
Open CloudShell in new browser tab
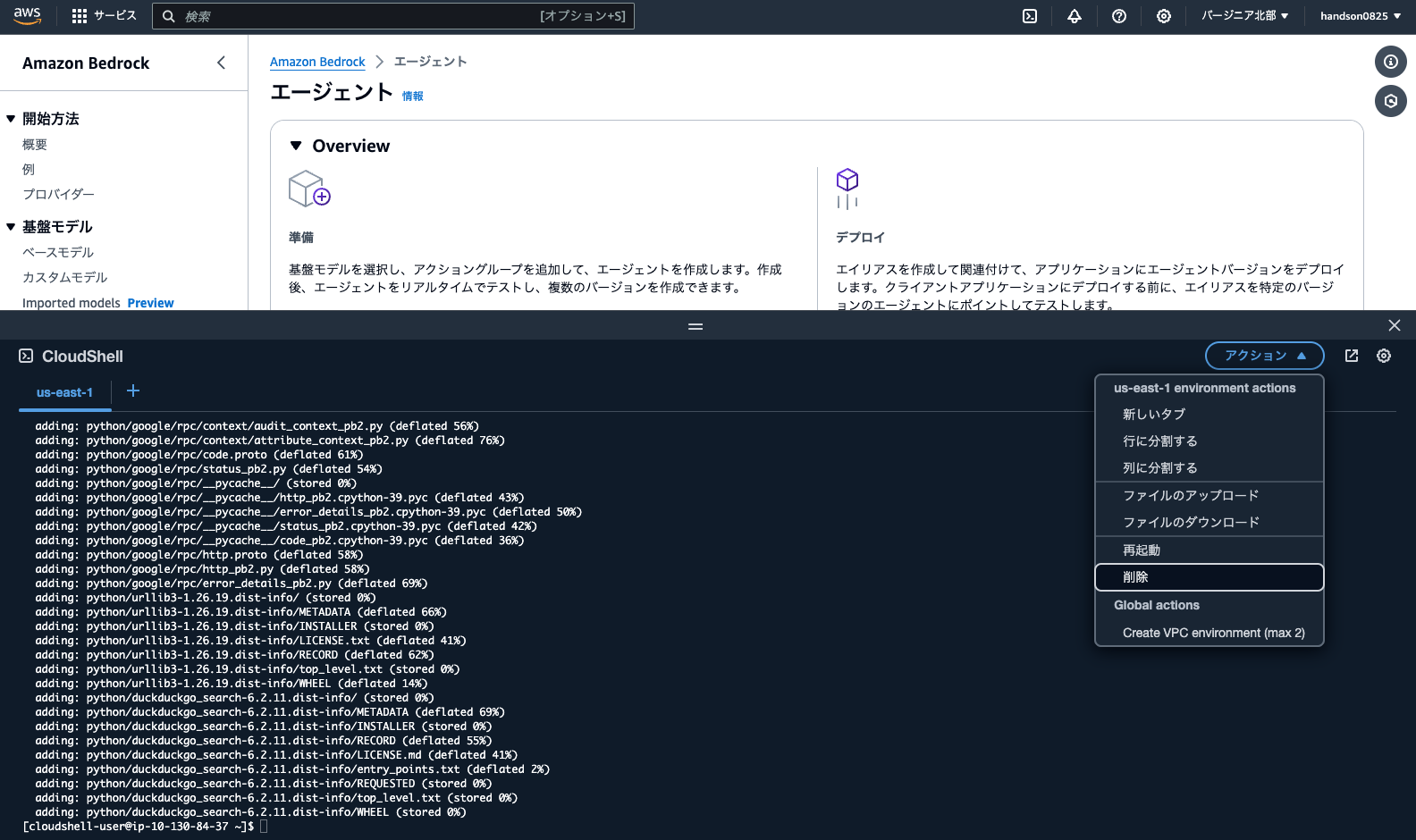1352,356
